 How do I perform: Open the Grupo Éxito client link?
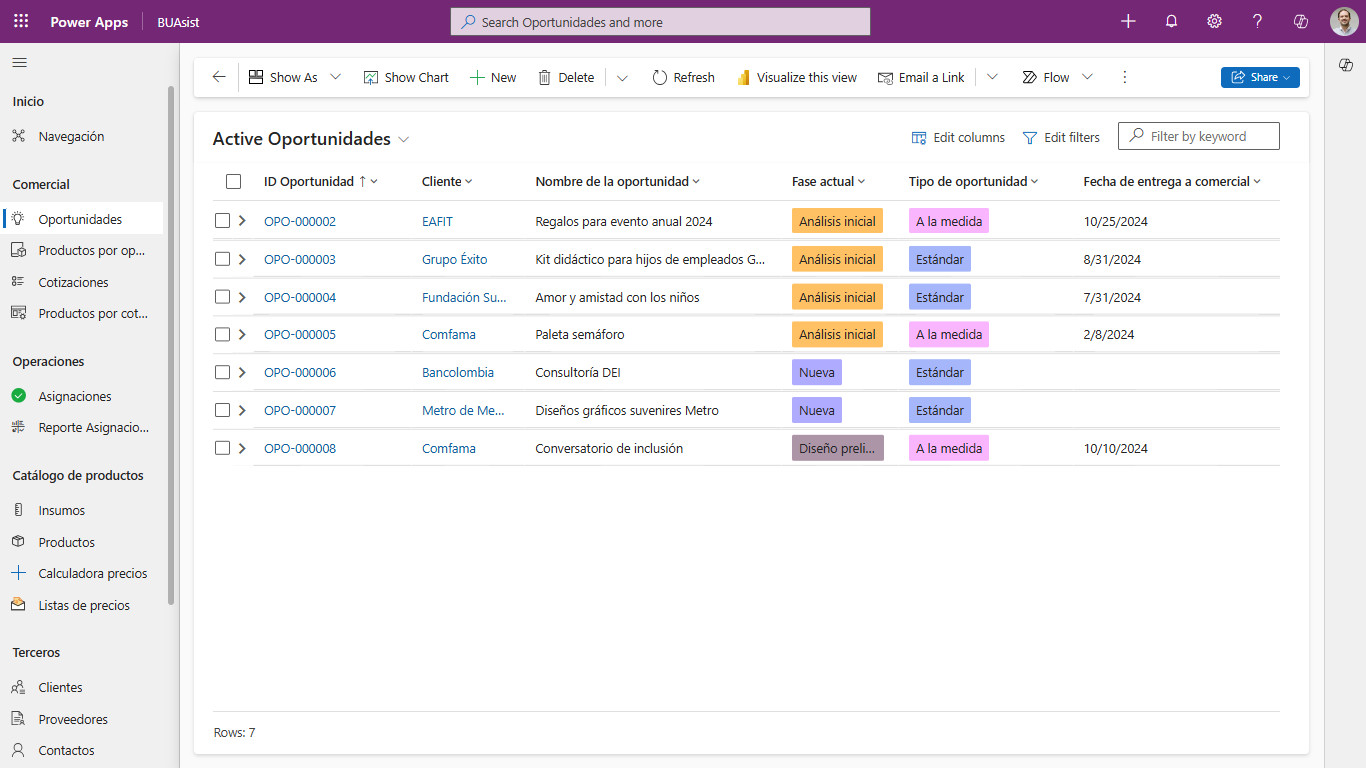455,259
